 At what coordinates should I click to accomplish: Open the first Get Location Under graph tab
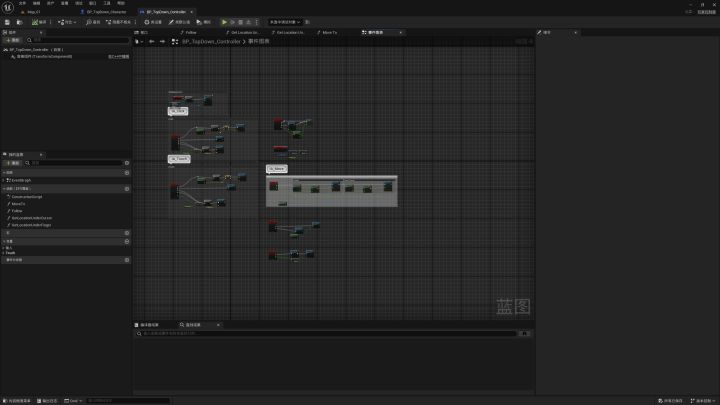244,33
